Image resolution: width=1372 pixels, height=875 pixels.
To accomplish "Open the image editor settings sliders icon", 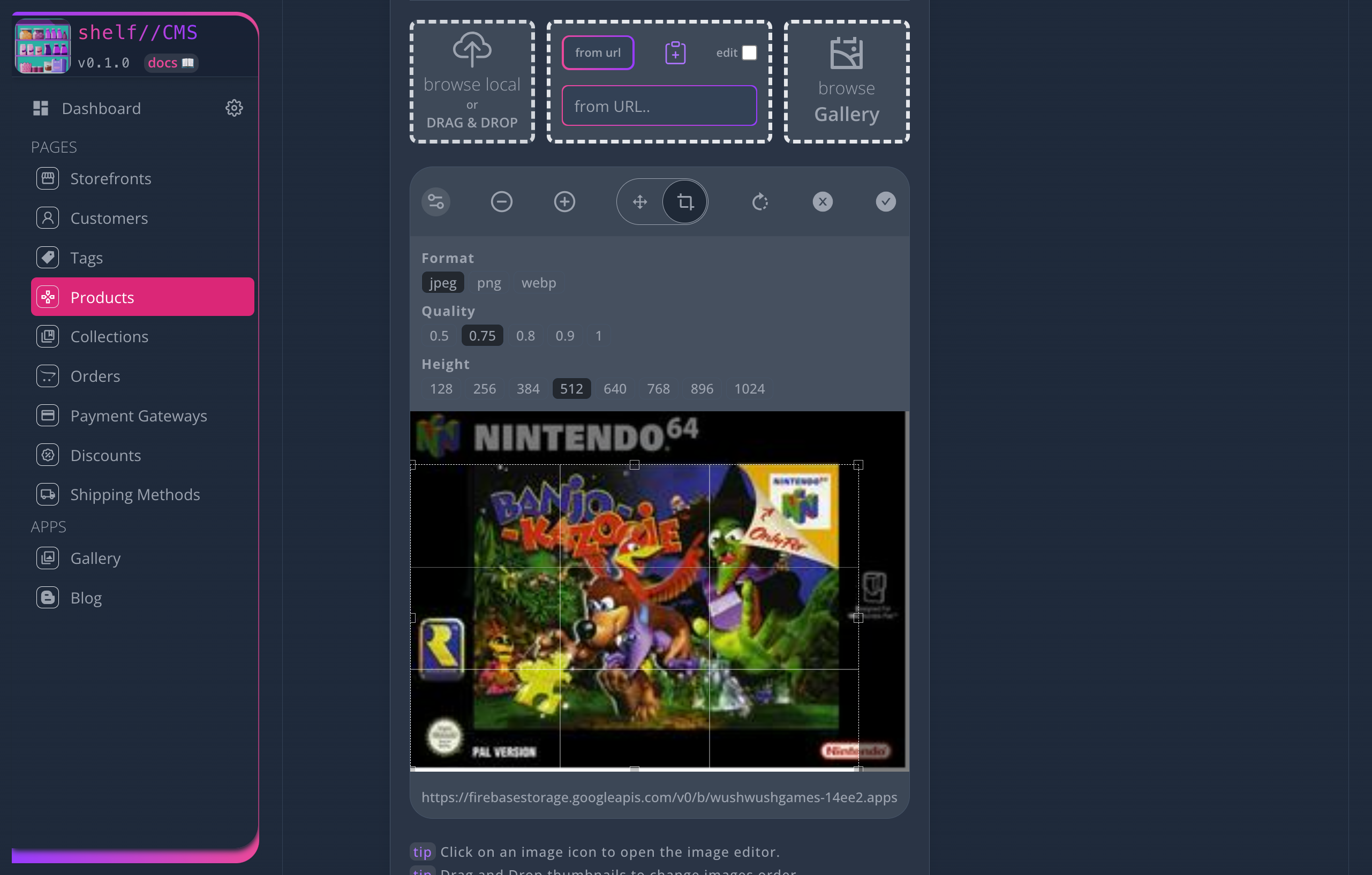I will 436,202.
